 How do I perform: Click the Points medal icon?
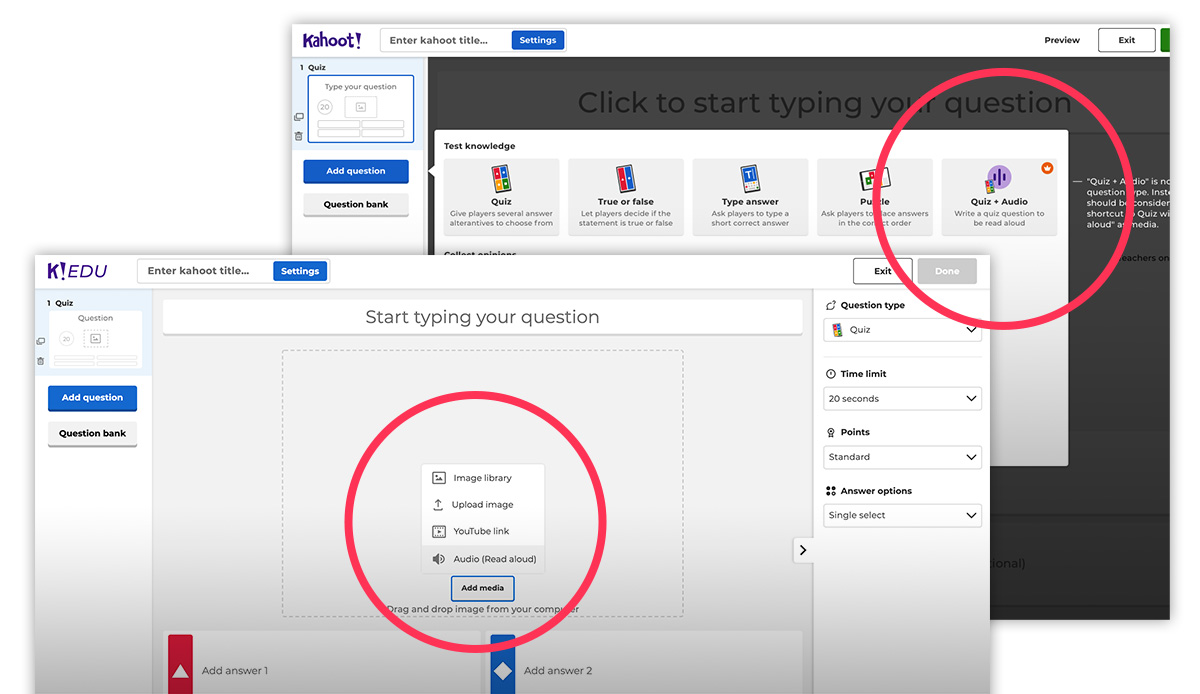[x=831, y=433]
